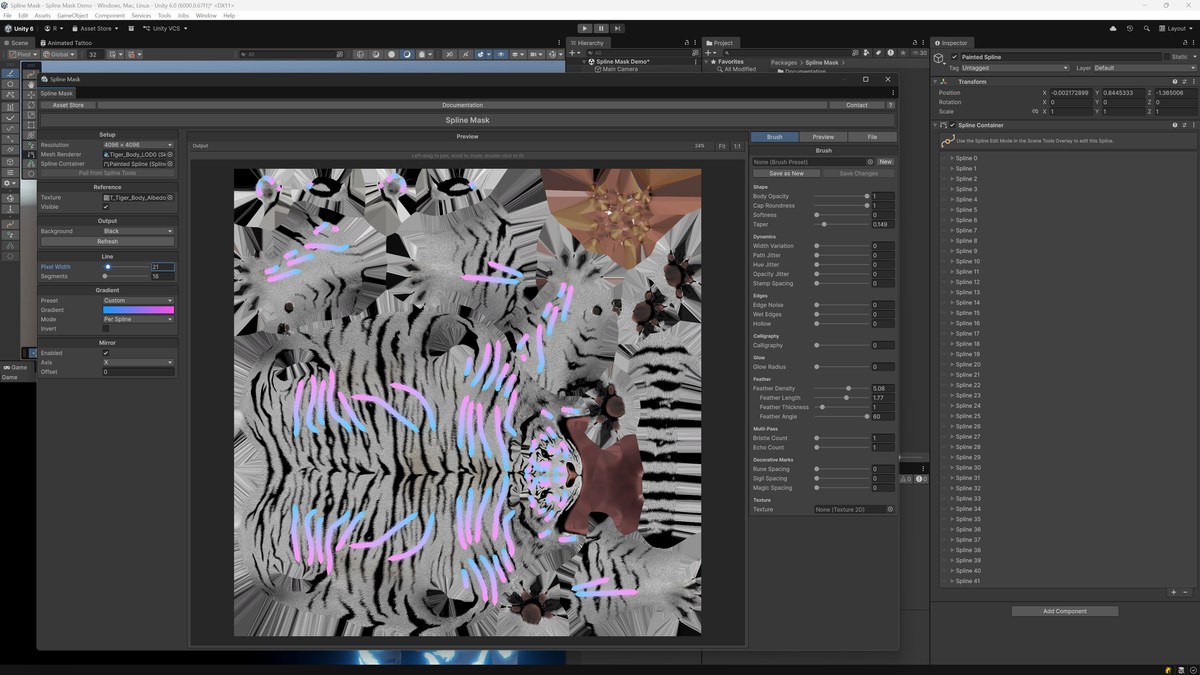This screenshot has width=1200, height=675.
Task: Open the Mesh Renderer object picker
Action: pos(170,155)
